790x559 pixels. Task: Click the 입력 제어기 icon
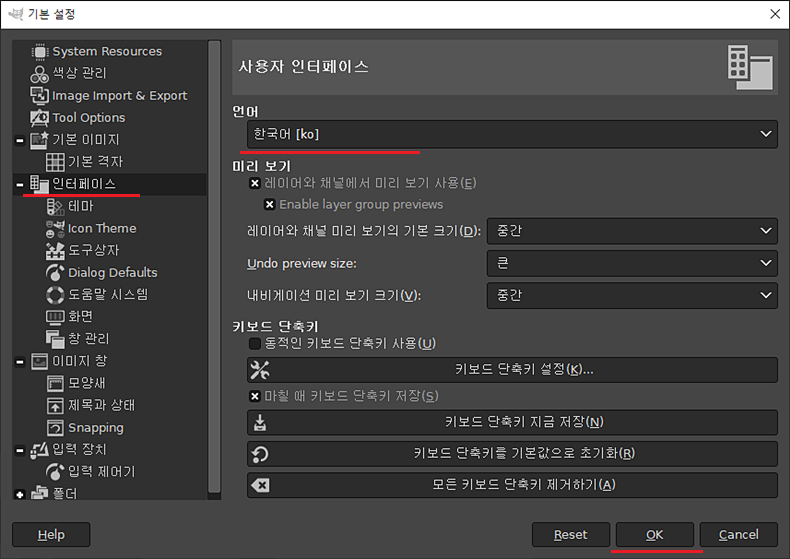tap(55, 472)
